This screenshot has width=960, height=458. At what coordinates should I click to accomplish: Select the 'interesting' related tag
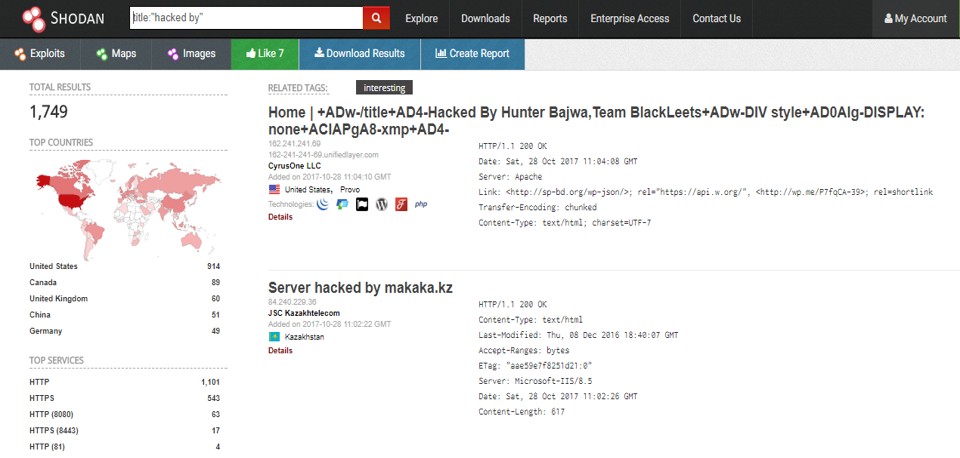point(384,88)
